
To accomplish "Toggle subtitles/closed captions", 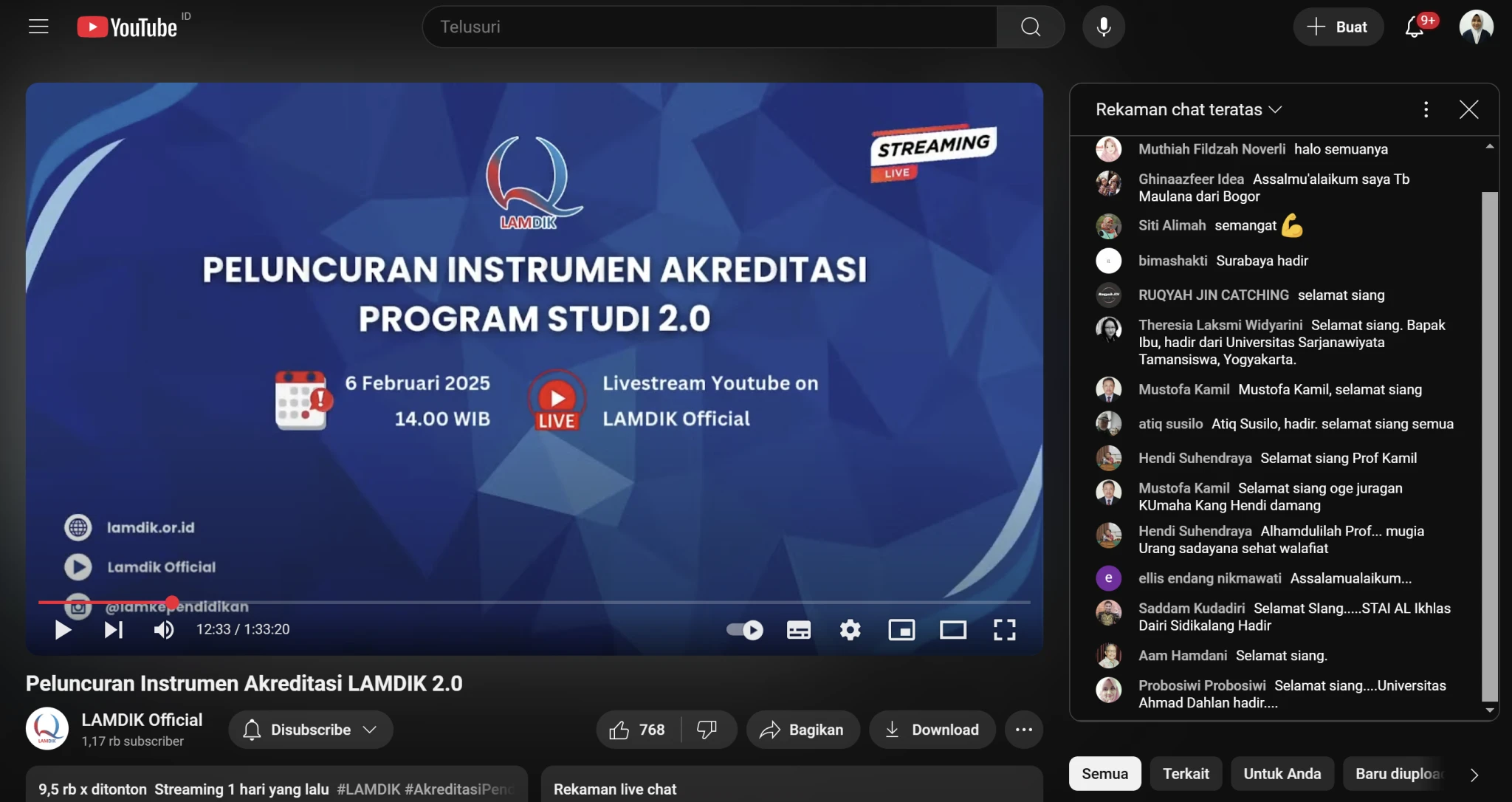I will (x=798, y=630).
